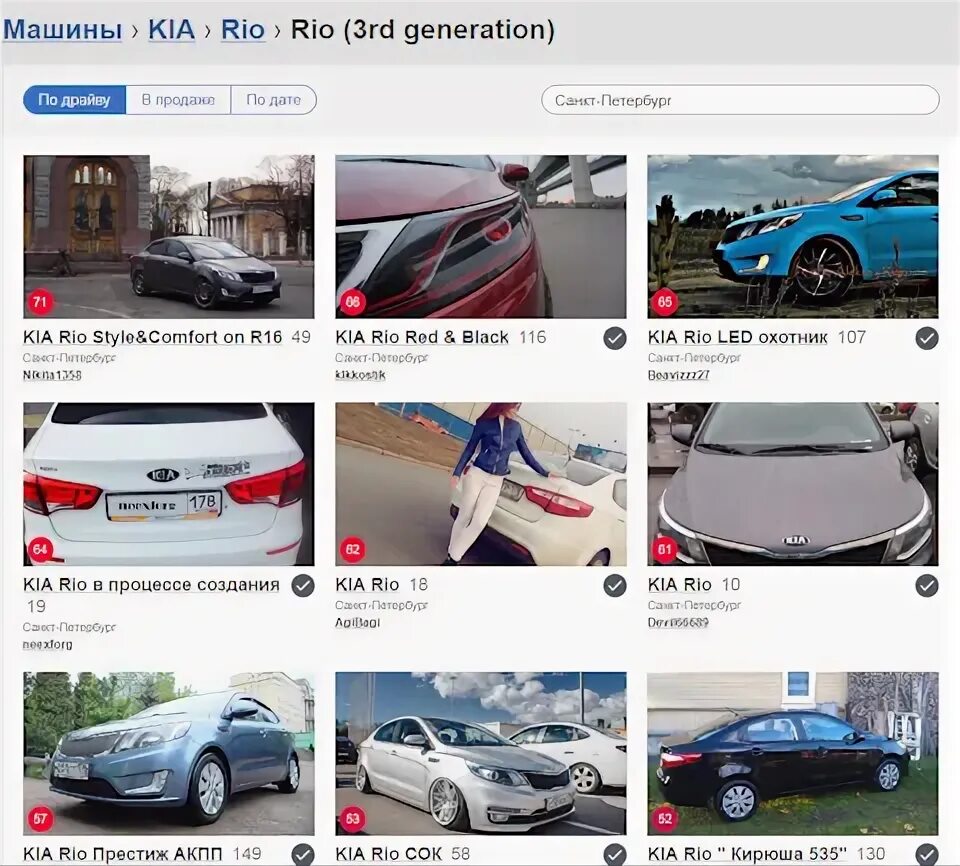
Task: Switch to the В продаже tab
Action: tap(178, 100)
